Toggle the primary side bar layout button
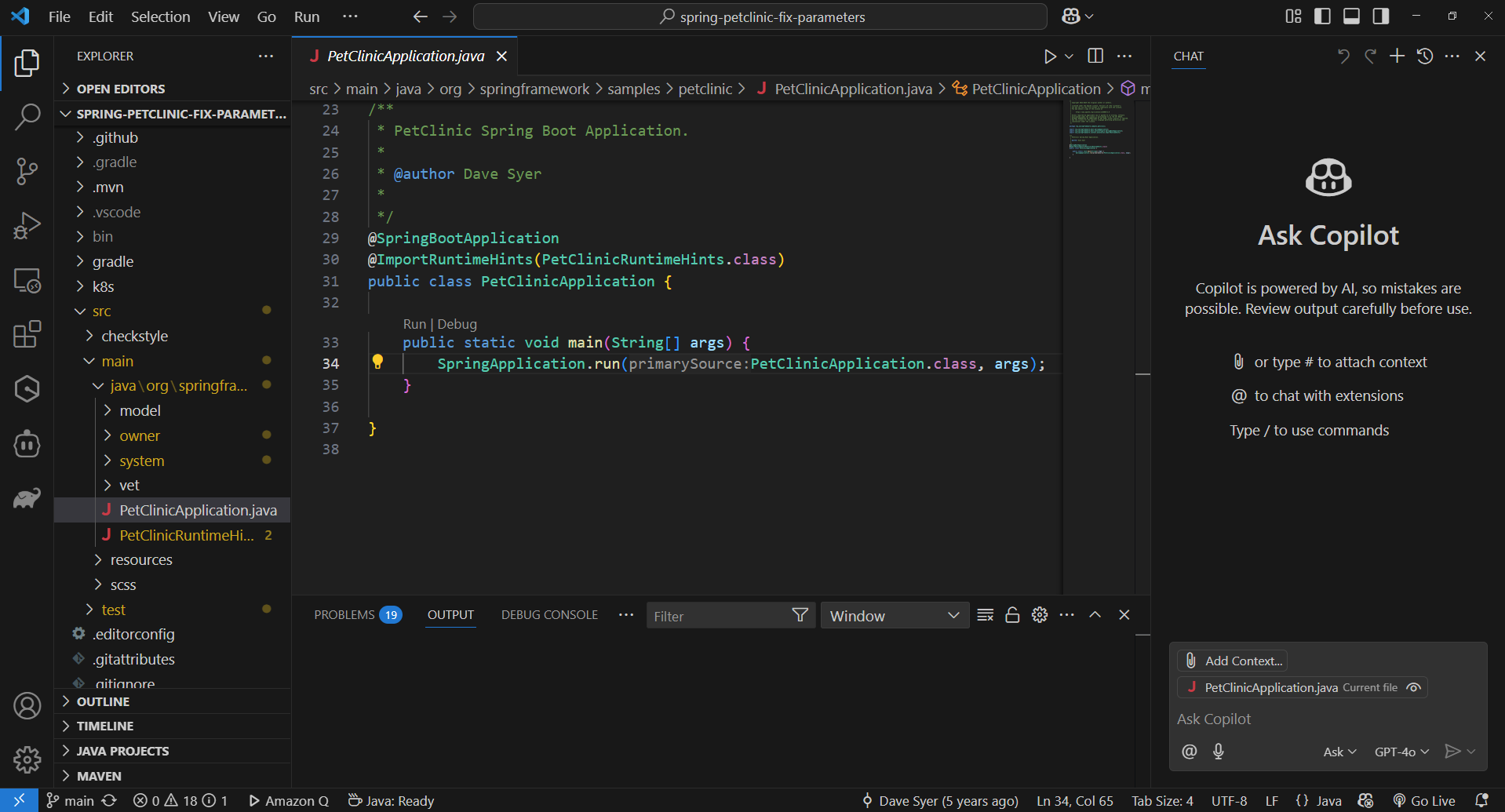Image resolution: width=1505 pixels, height=812 pixels. [1322, 16]
